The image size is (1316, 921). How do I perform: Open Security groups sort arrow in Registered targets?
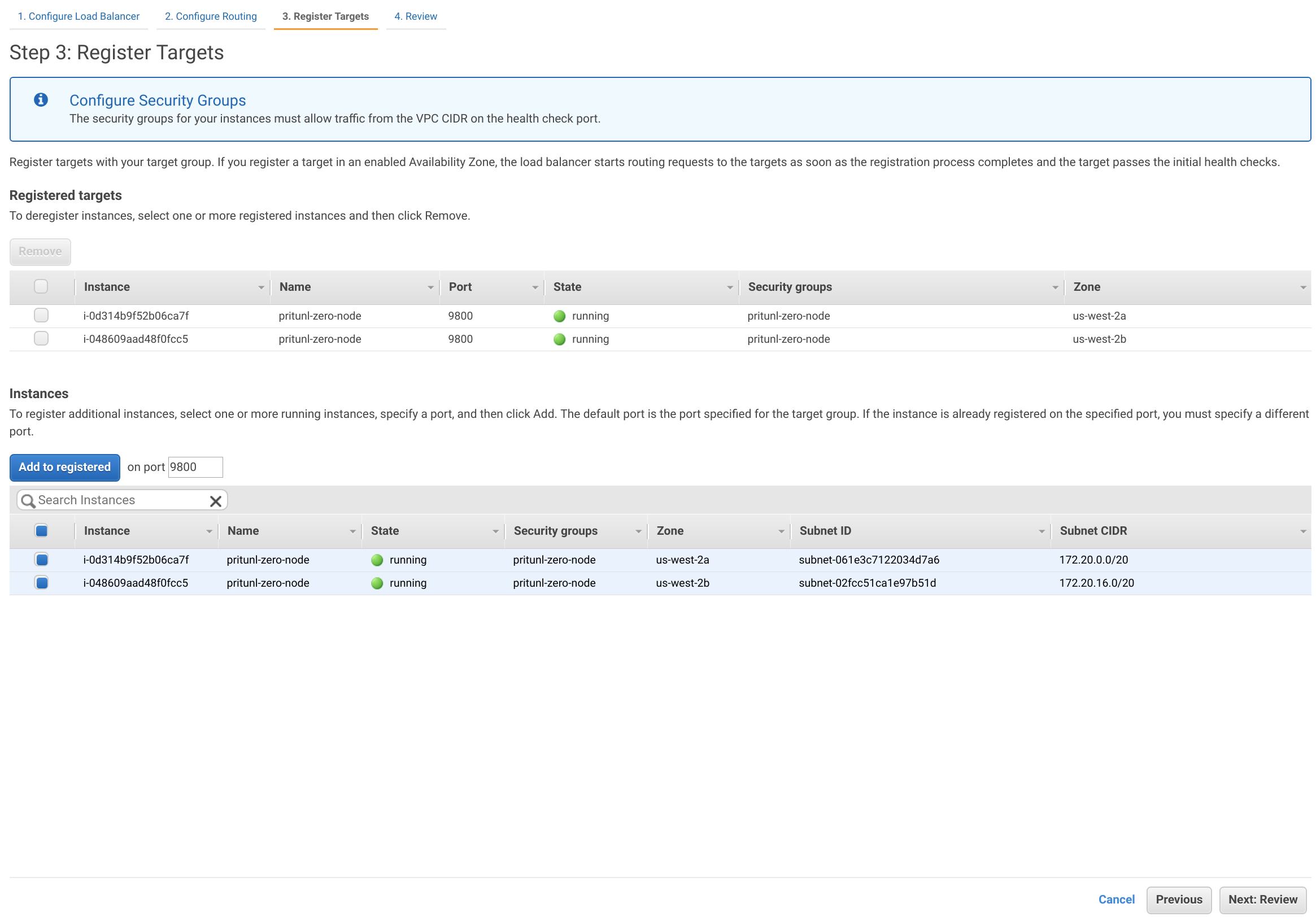[1054, 287]
